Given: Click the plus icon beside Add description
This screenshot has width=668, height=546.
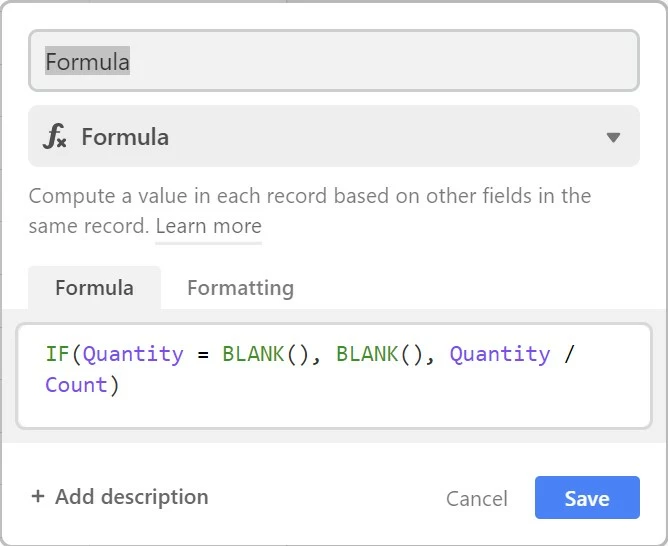Looking at the screenshot, I should coord(38,497).
